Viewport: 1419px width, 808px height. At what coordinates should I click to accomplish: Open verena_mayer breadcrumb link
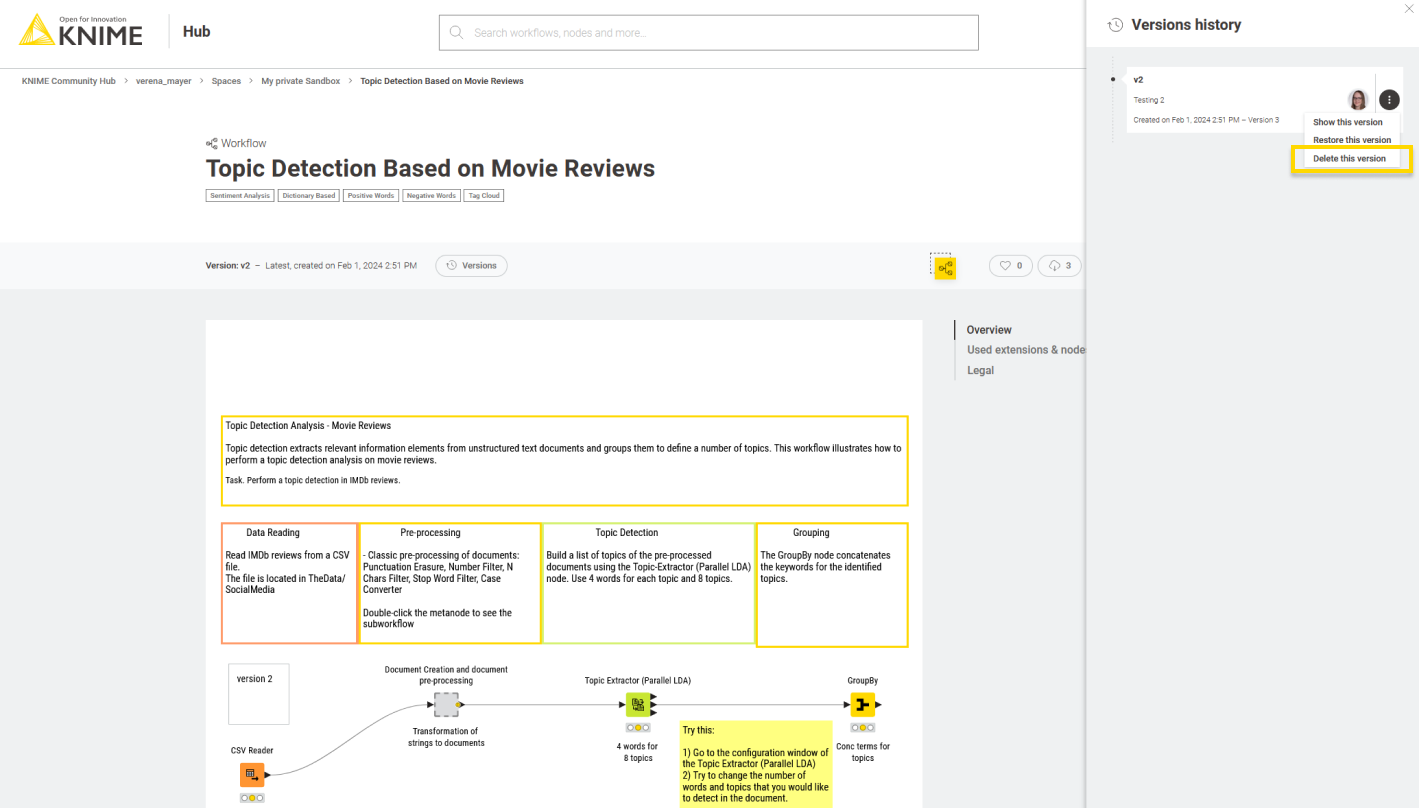tap(164, 81)
